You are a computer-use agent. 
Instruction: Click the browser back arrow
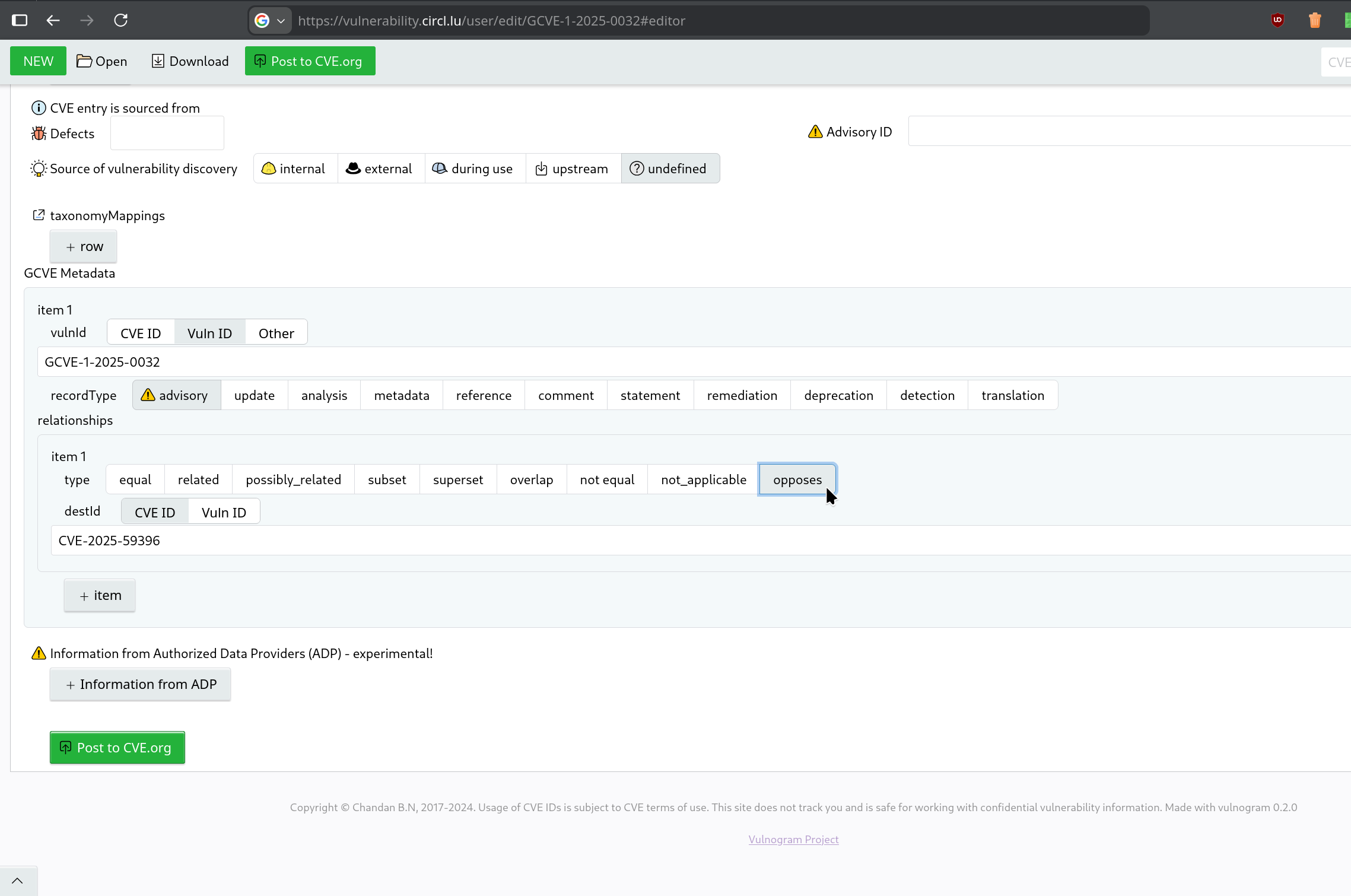(x=53, y=20)
